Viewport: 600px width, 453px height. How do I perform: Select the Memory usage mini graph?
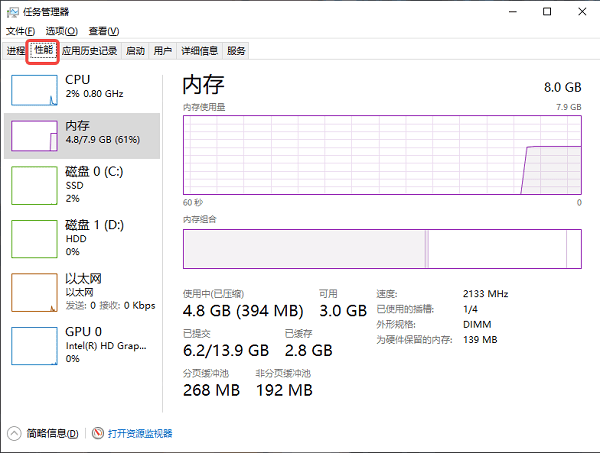coord(34,135)
